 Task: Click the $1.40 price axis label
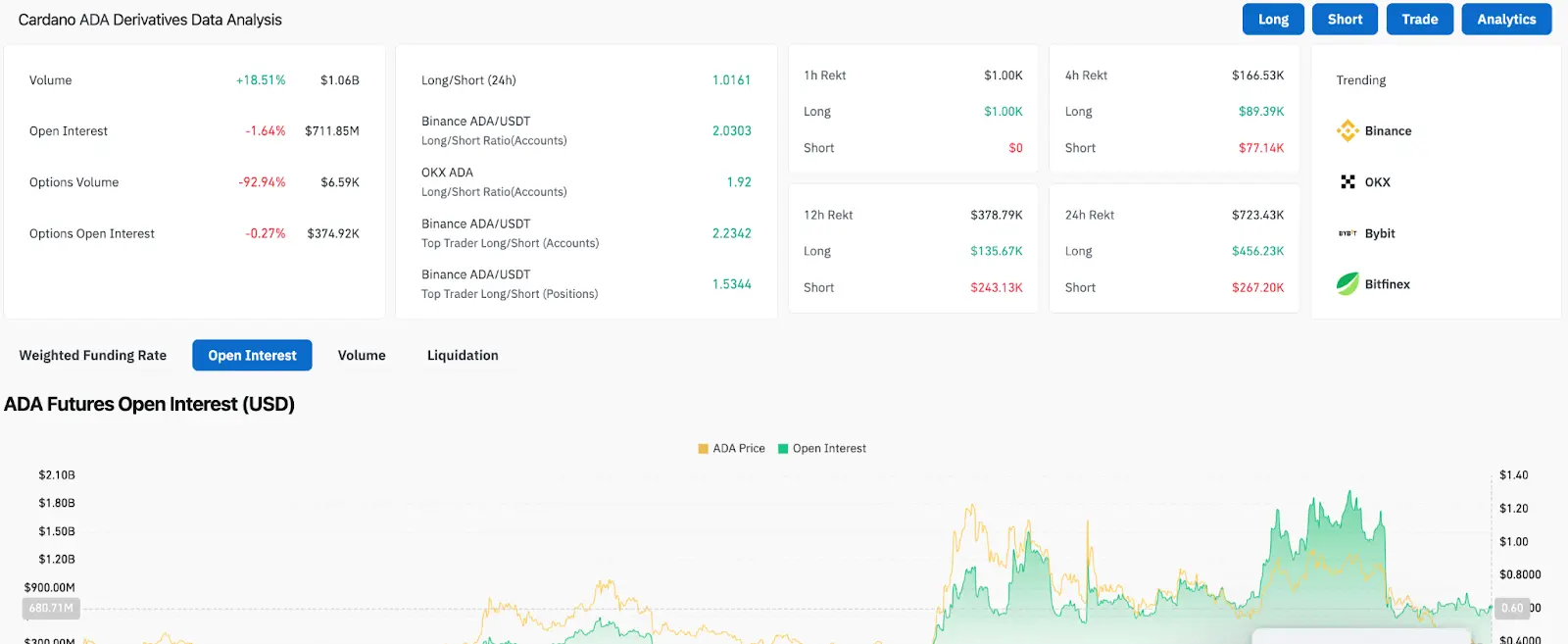point(1514,475)
